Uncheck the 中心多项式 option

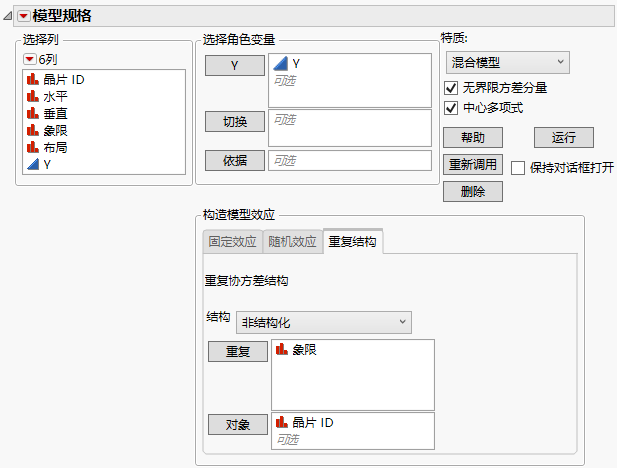(x=451, y=108)
